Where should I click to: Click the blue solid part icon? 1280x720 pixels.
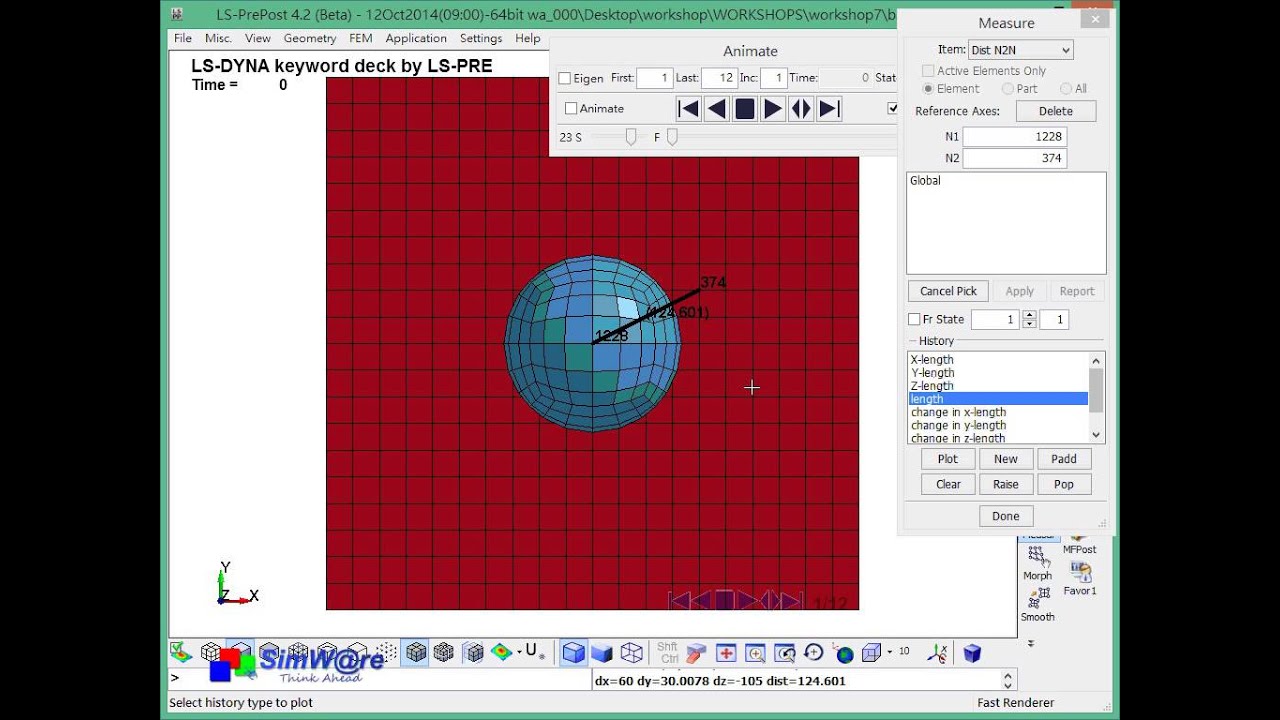coord(972,653)
